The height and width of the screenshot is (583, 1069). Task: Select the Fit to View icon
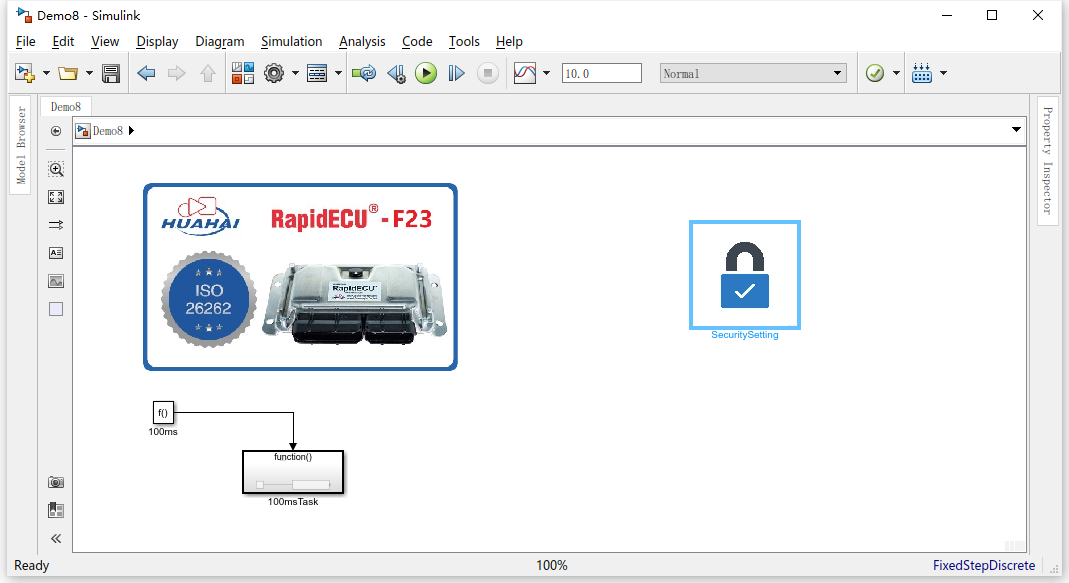click(56, 197)
